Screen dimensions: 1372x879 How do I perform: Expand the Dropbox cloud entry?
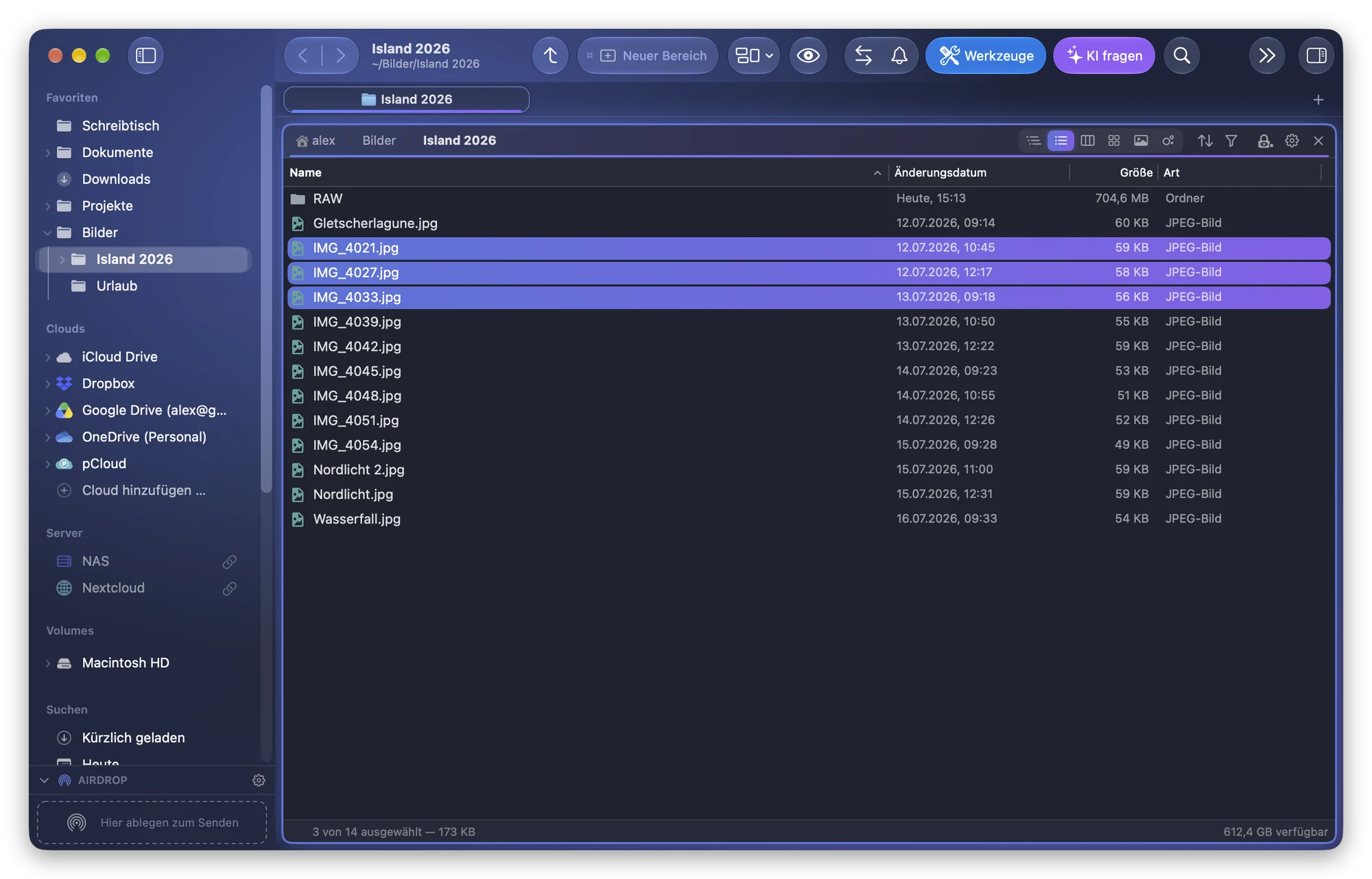pos(48,384)
